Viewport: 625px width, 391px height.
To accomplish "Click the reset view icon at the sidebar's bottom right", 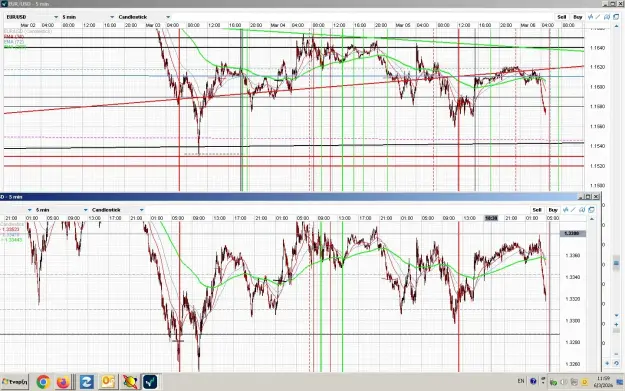I will tap(616, 363).
